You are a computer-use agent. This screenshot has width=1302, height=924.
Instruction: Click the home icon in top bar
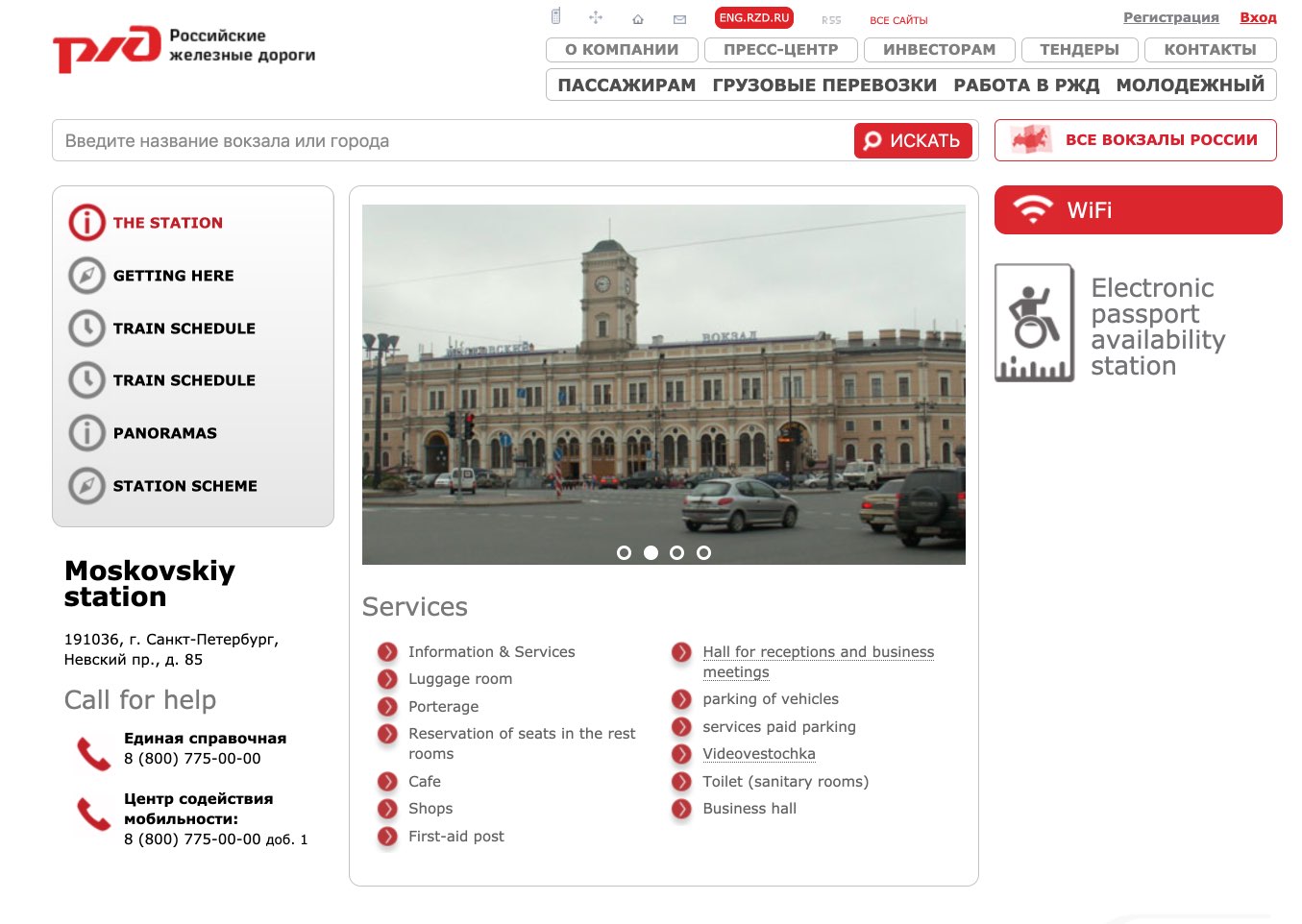coord(638,19)
